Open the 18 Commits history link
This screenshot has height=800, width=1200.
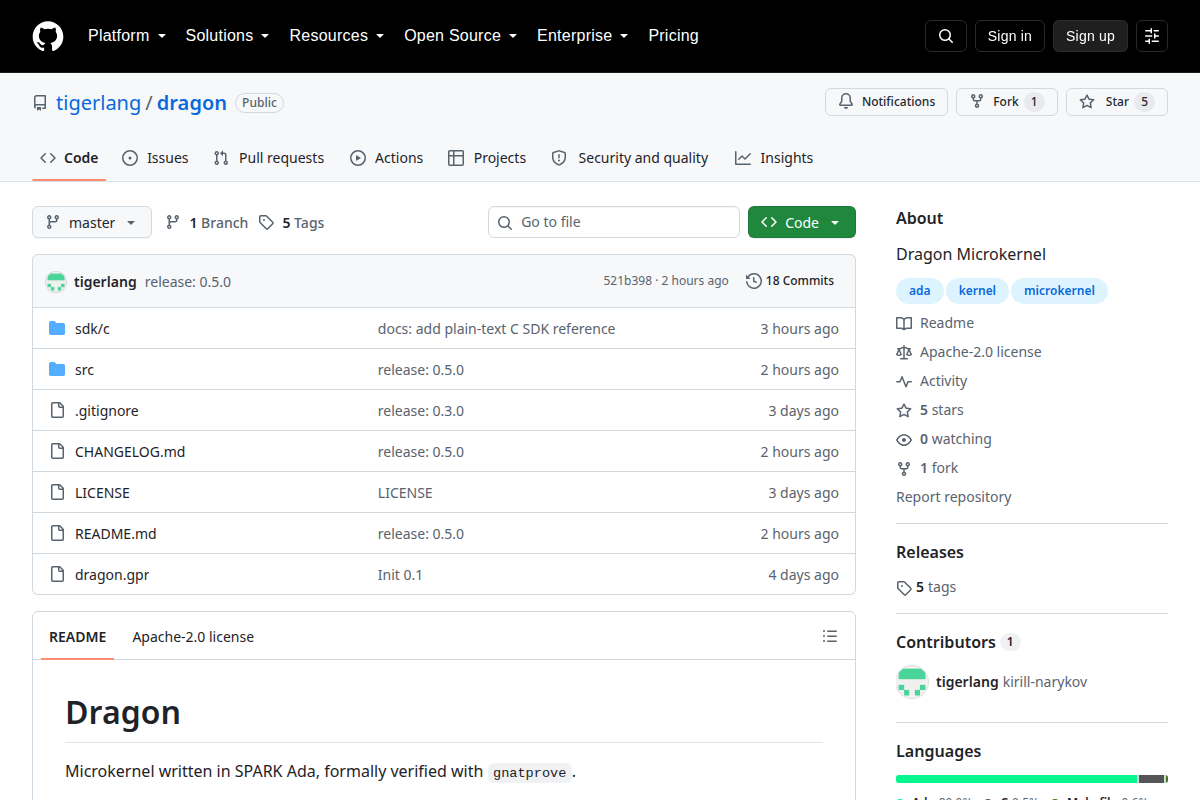coord(790,281)
